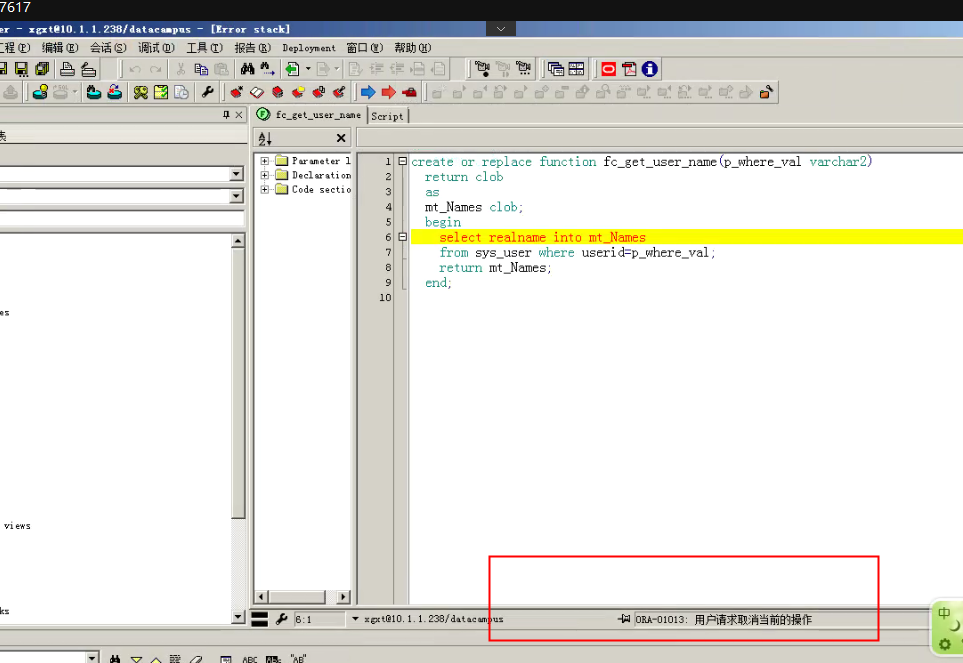This screenshot has height=663, width=963.
Task: Click the Window list icon
Action: point(556,69)
